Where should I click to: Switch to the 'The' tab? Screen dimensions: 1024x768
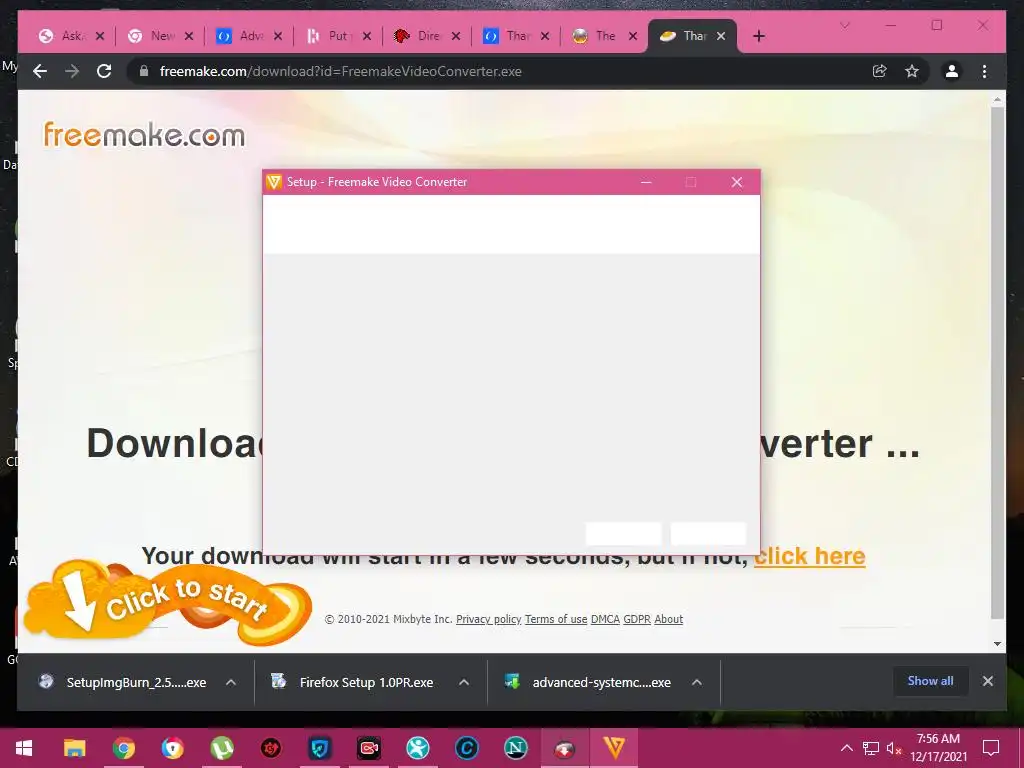coord(605,36)
